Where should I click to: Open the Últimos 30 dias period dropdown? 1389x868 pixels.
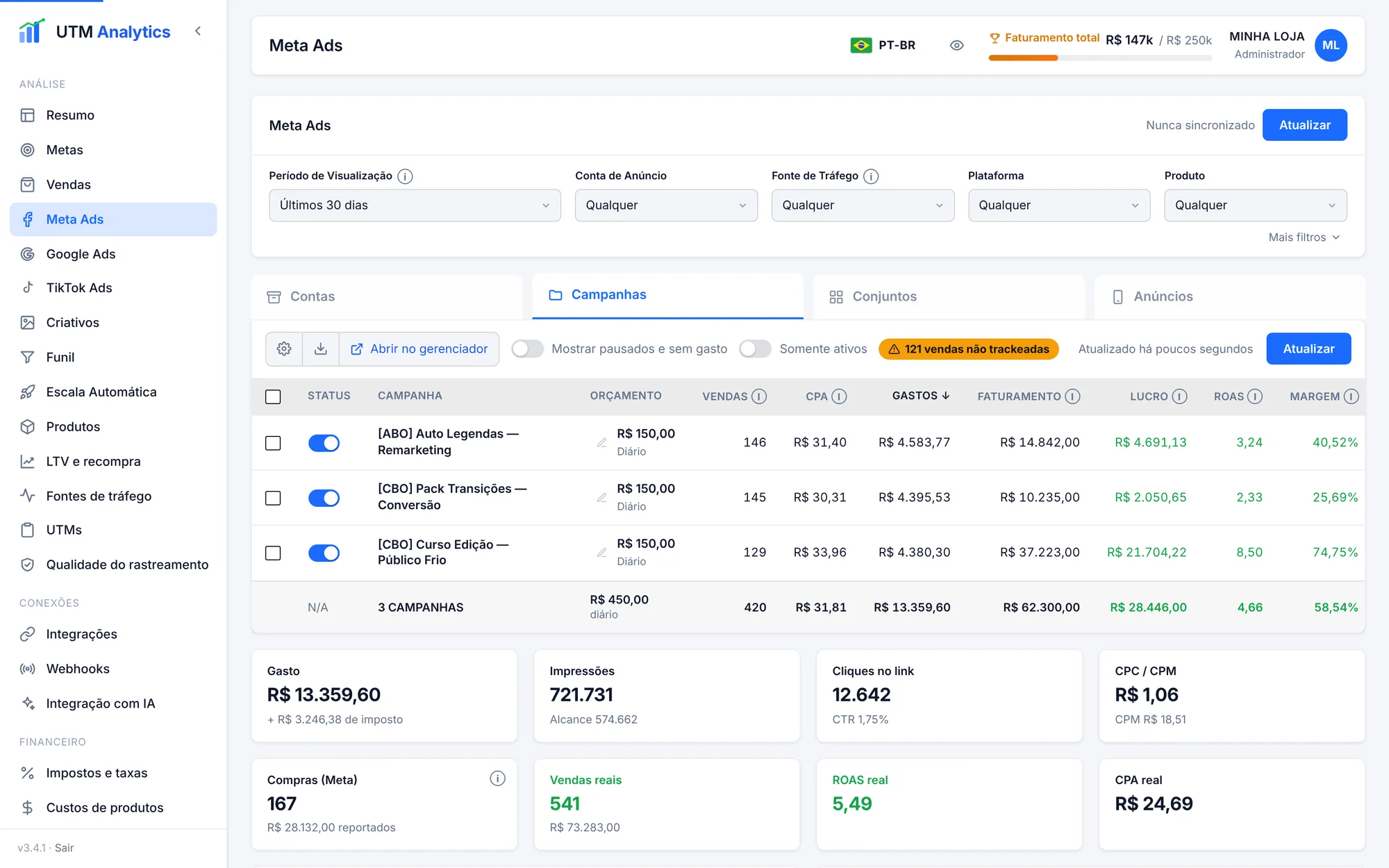(415, 206)
